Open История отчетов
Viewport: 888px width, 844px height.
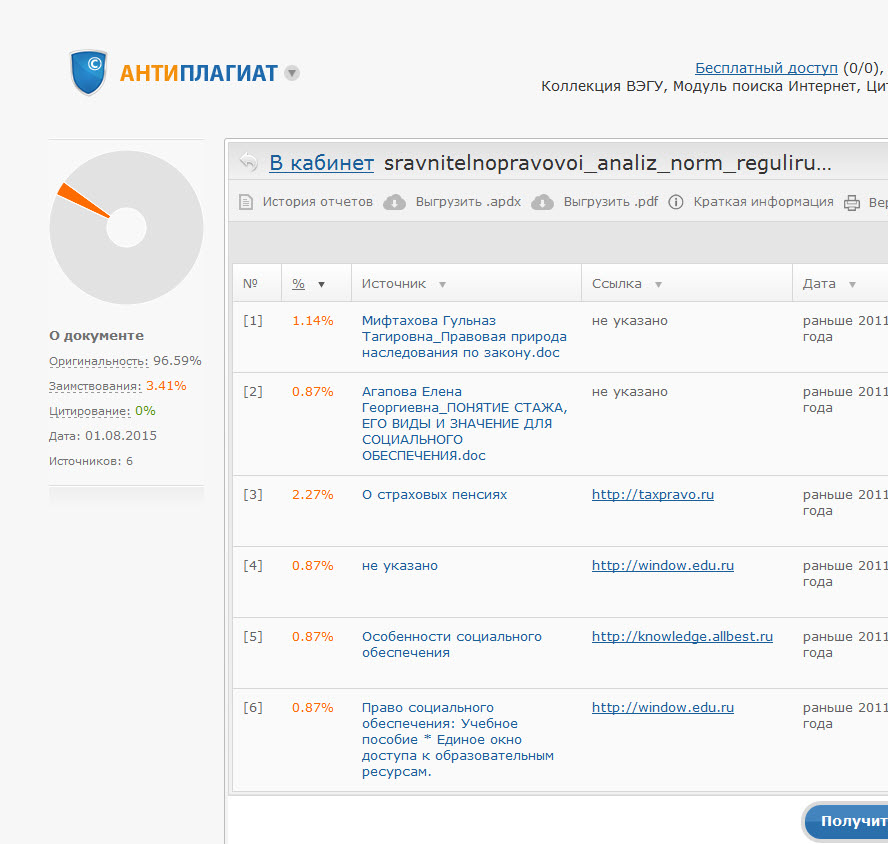pyautogui.click(x=318, y=202)
